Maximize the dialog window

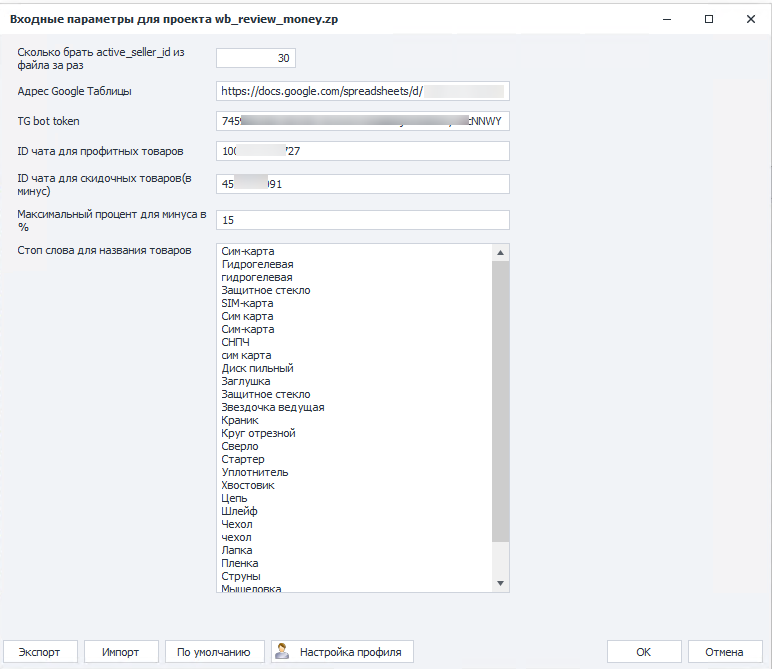tap(708, 19)
